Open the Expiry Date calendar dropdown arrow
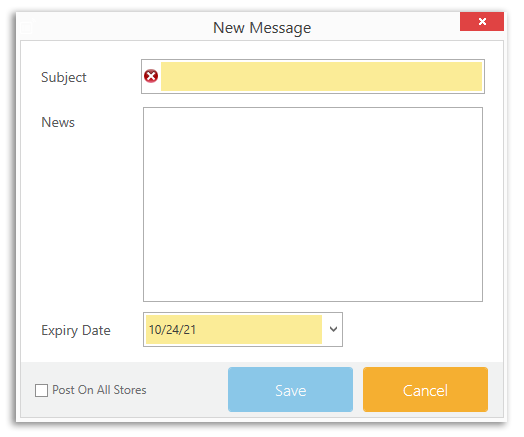This screenshot has width=524, height=437. pos(333,329)
